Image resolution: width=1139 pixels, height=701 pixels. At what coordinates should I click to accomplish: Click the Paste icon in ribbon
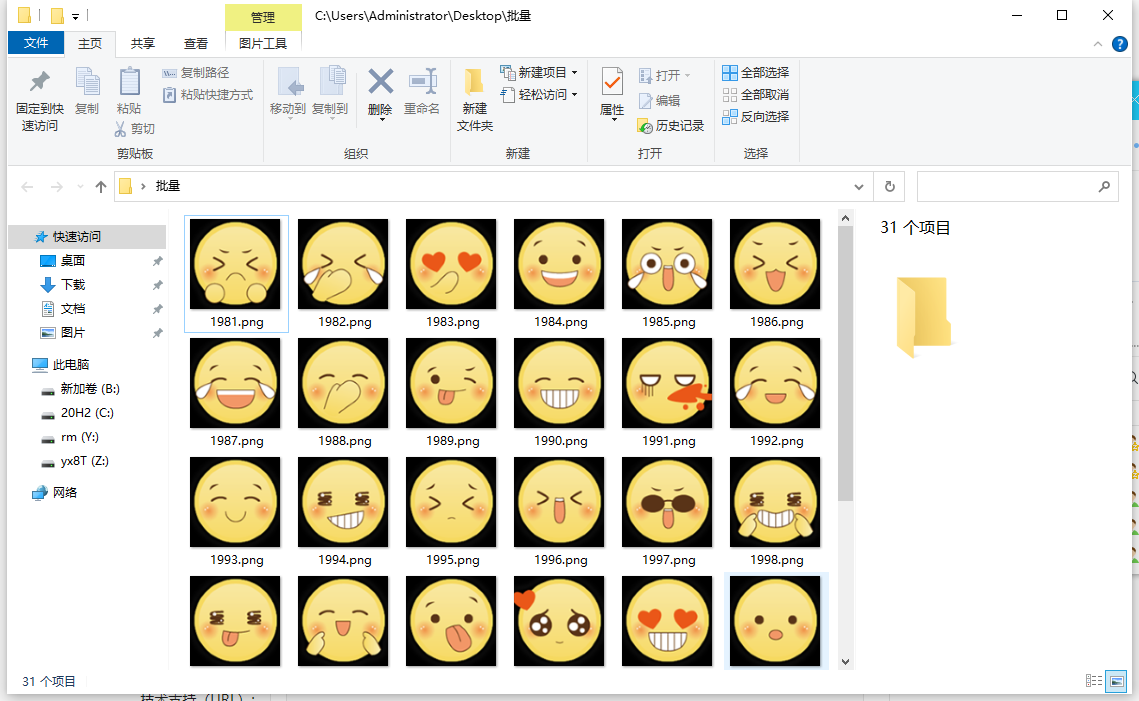click(x=129, y=83)
